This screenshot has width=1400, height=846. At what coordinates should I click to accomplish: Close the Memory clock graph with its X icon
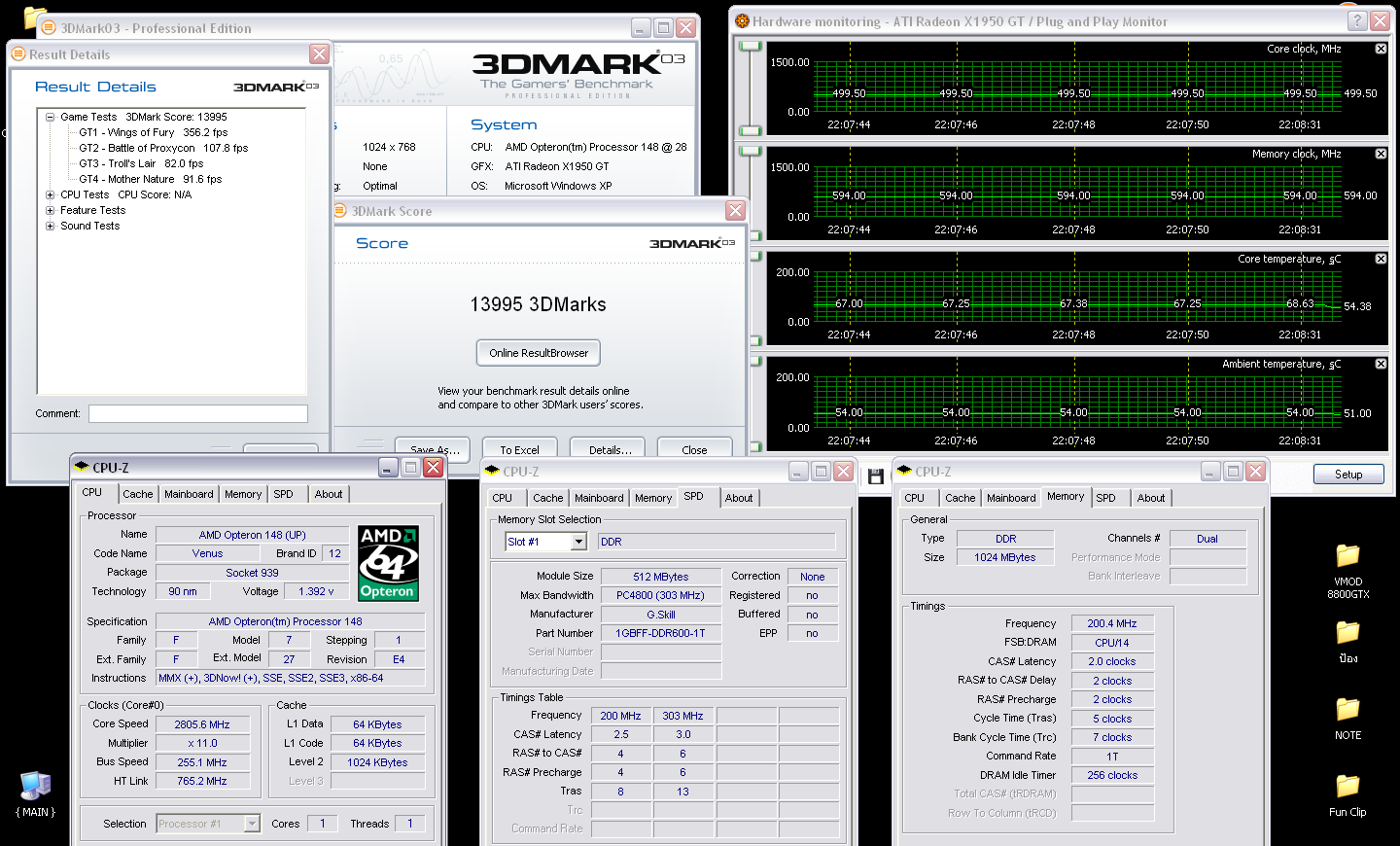click(1381, 154)
